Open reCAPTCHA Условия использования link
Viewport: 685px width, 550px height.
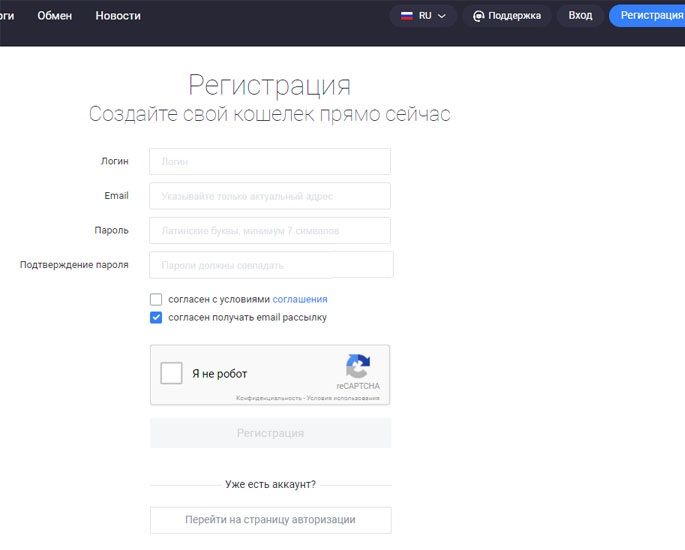(x=343, y=398)
